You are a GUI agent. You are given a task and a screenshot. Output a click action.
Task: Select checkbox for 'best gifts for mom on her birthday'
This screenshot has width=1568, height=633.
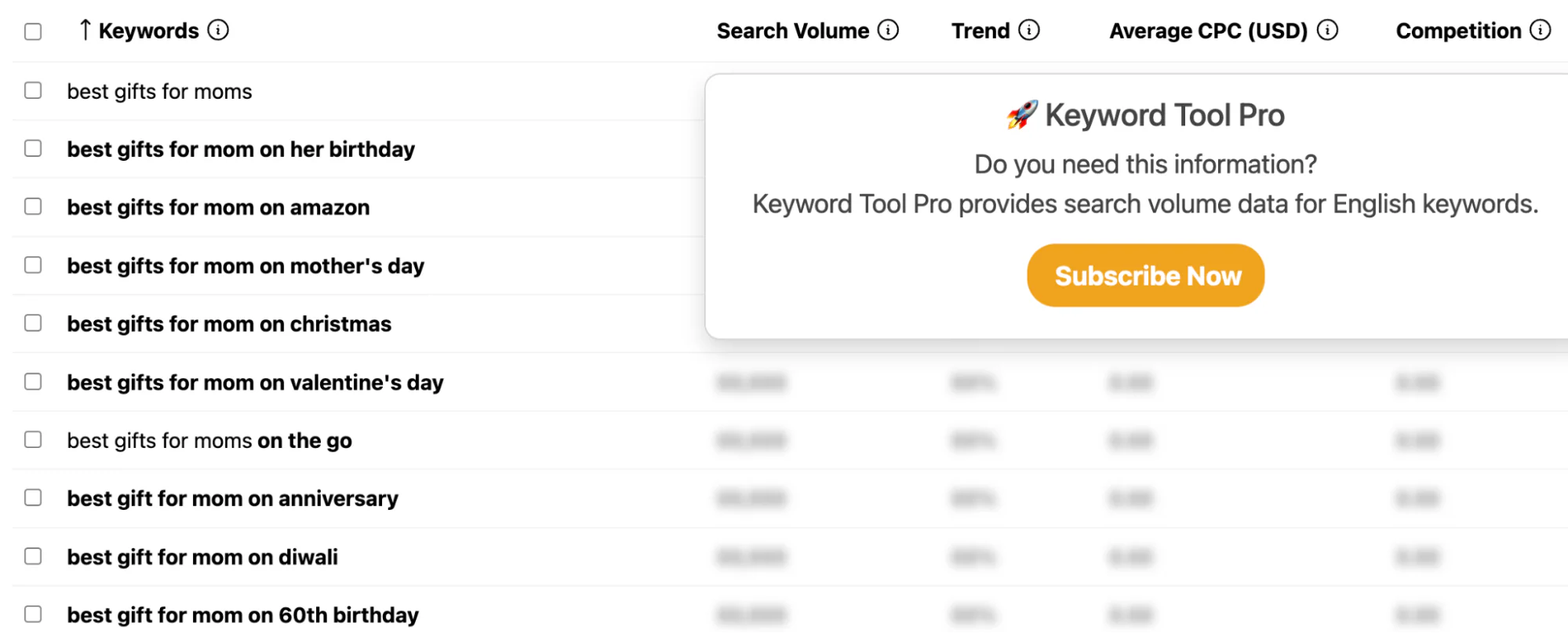coord(32,148)
